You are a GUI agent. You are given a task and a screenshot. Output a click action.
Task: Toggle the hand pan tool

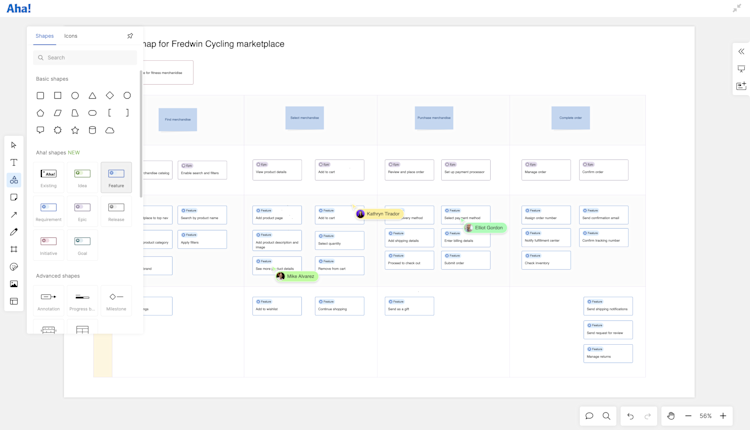(671, 416)
